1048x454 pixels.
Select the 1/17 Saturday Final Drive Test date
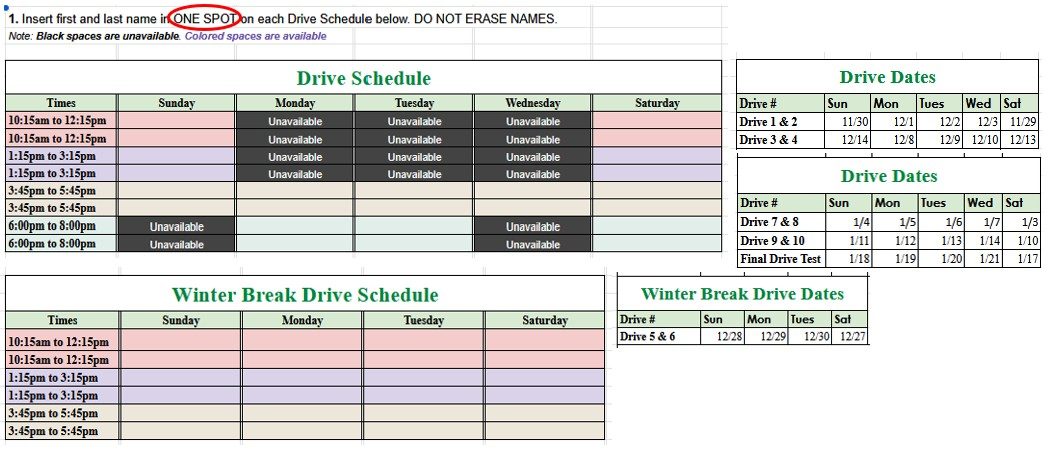1021,258
